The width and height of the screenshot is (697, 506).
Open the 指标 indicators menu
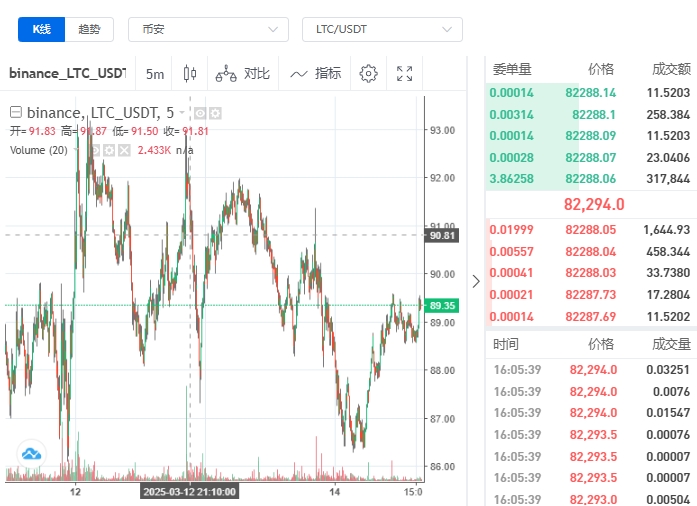click(316, 73)
